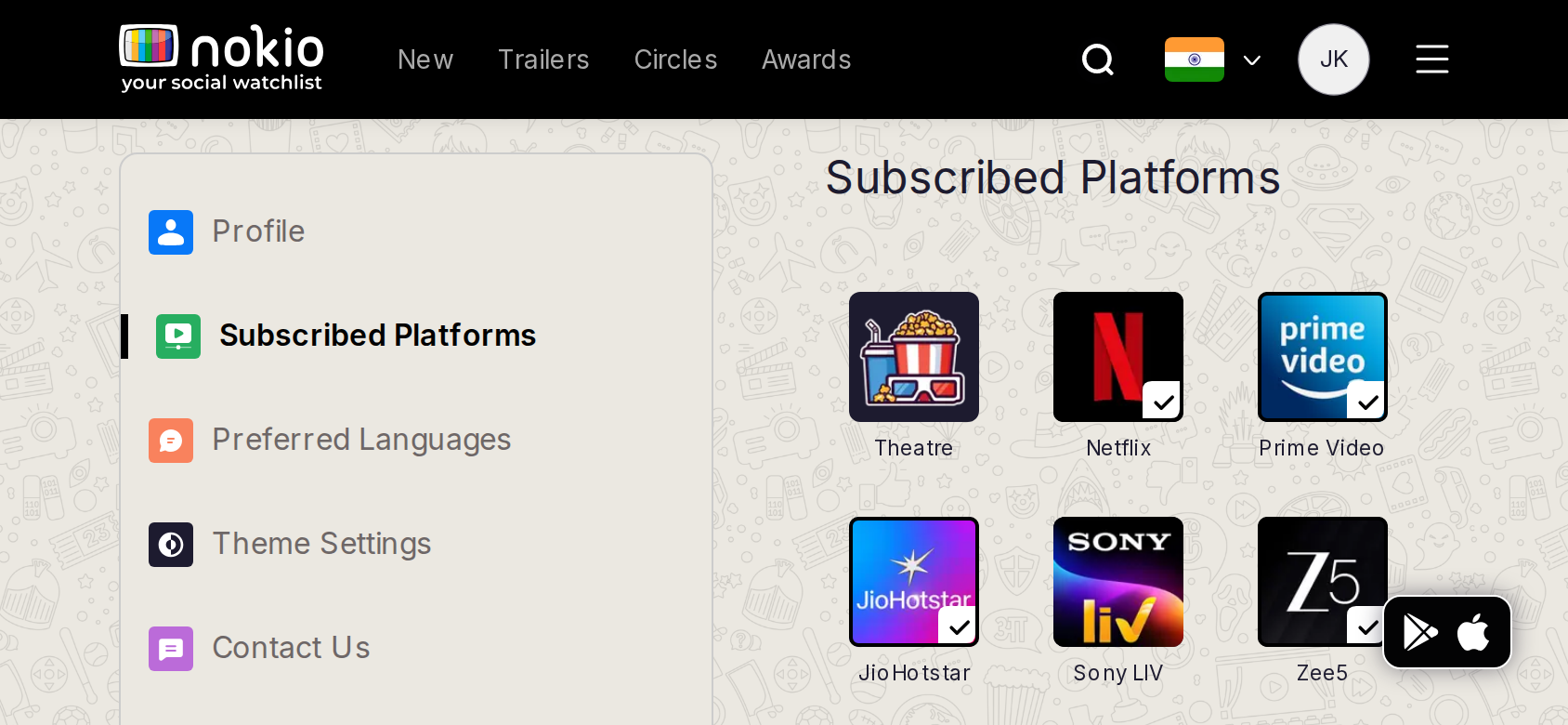Uncheck the Zee5 platform checkbox
Screen dimensions: 1568x725
pos(1366,626)
